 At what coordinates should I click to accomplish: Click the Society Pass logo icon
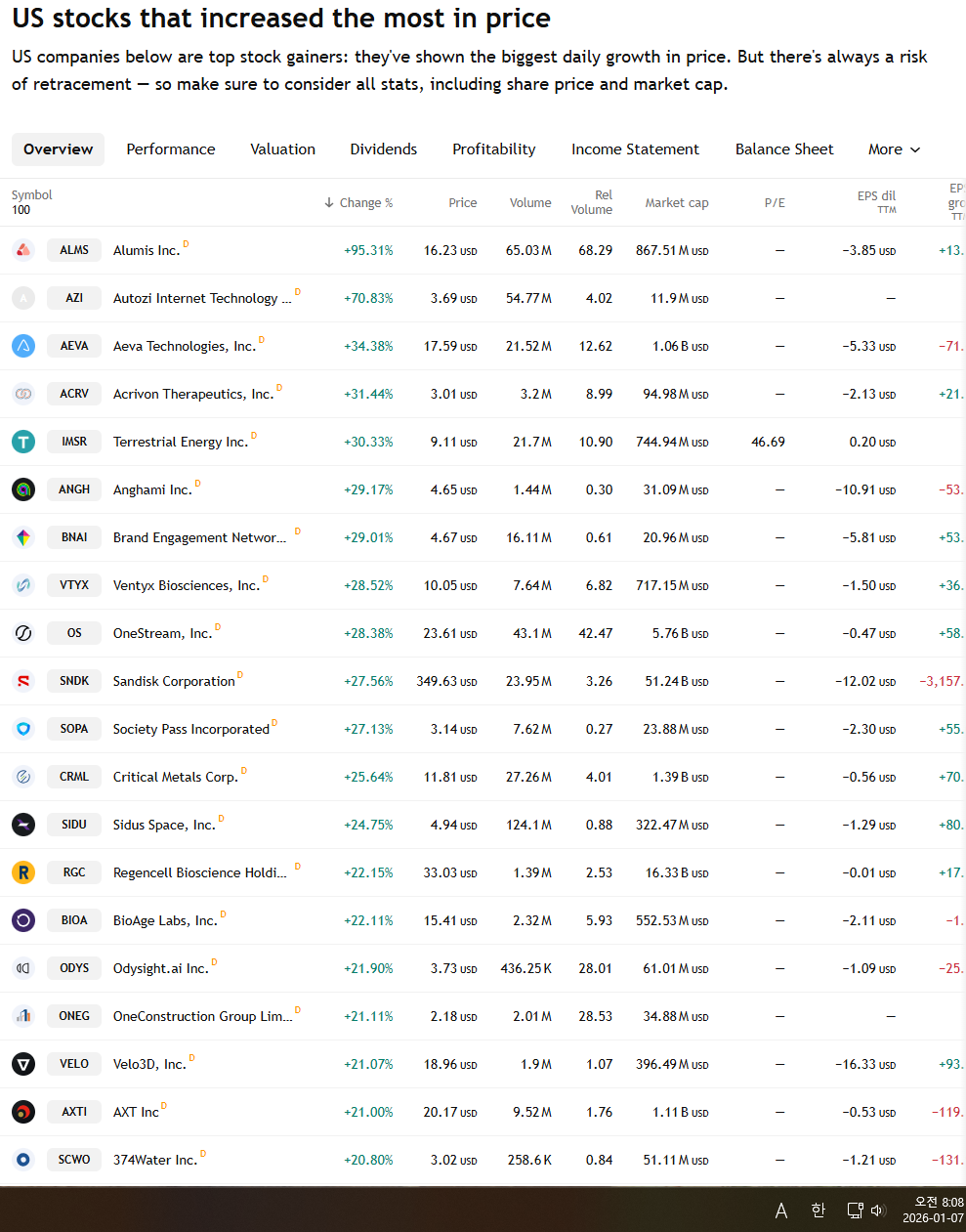[x=23, y=729]
